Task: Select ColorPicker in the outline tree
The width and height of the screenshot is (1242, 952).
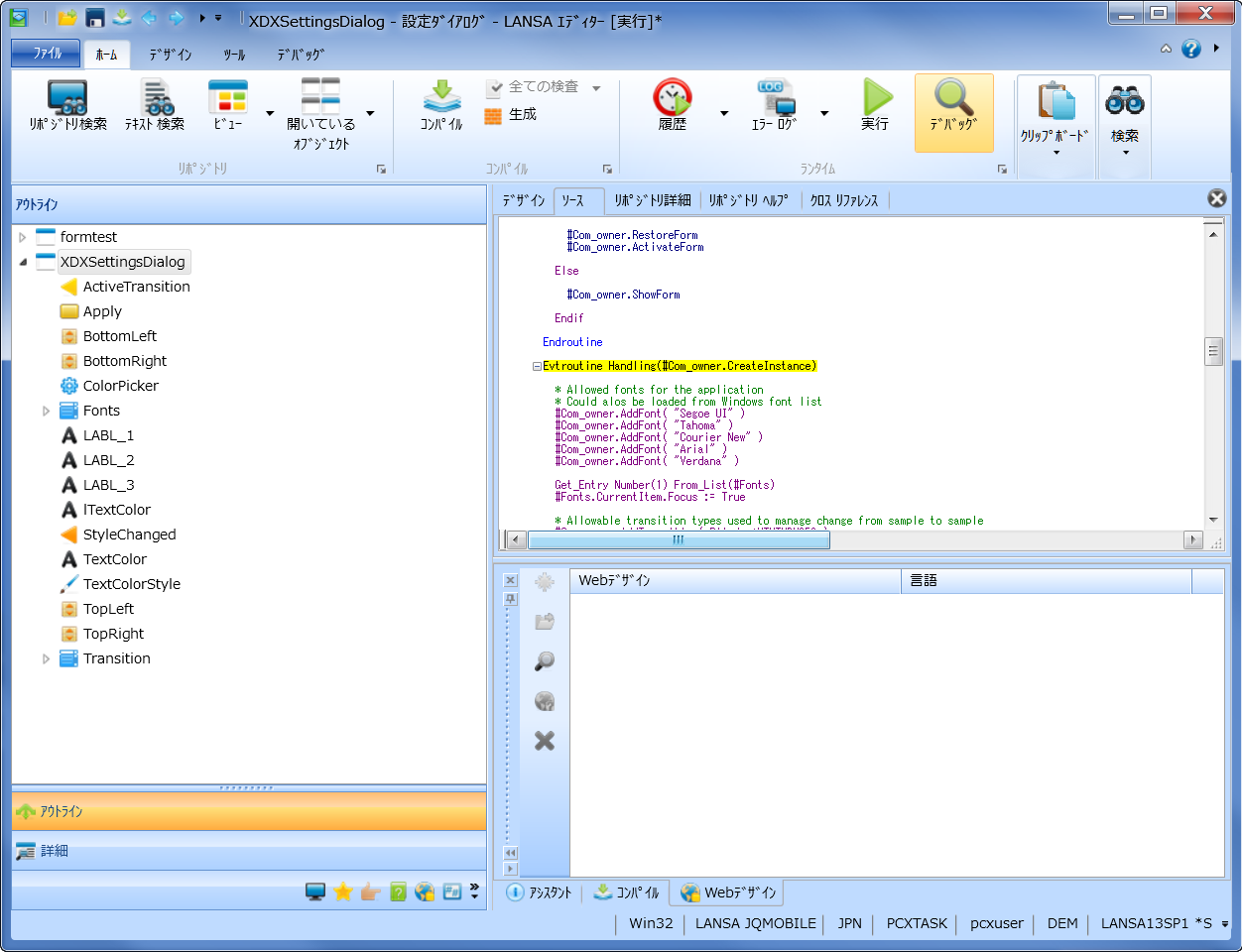Action: pyautogui.click(x=120, y=386)
